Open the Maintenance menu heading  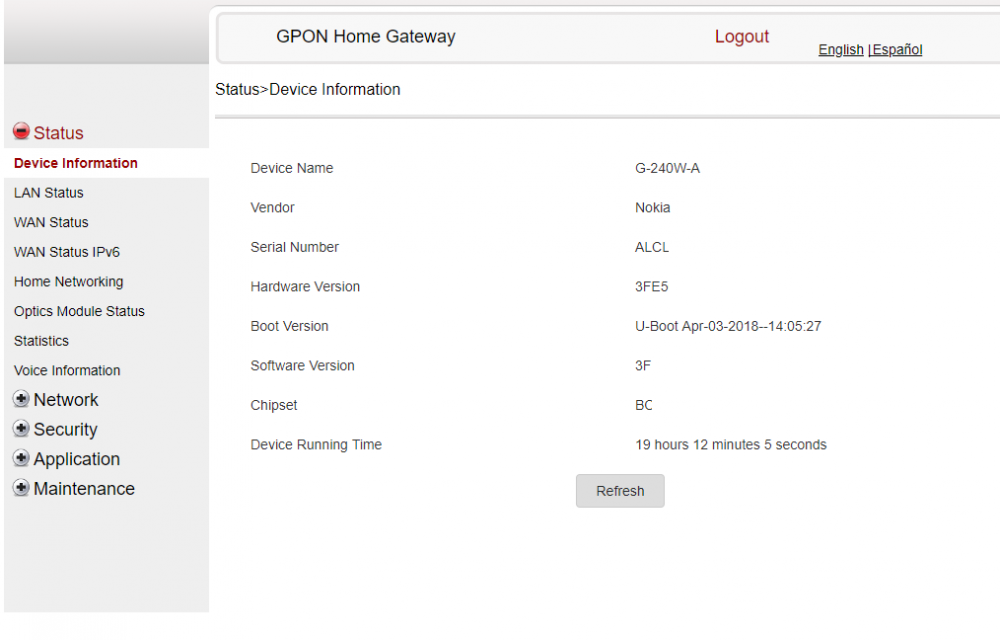click(x=84, y=489)
